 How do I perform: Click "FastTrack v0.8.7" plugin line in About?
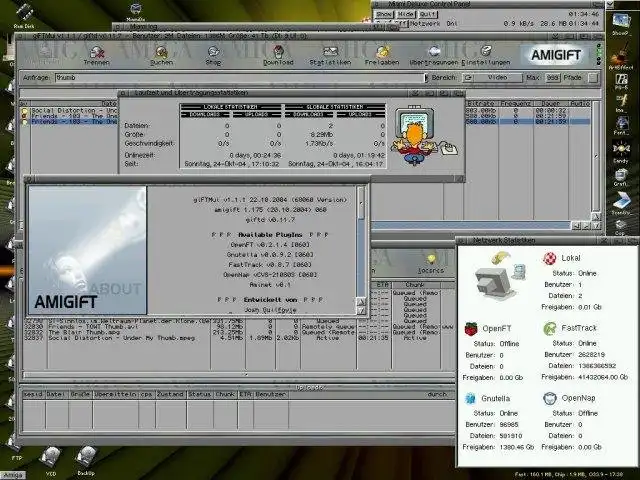pyautogui.click(x=270, y=264)
